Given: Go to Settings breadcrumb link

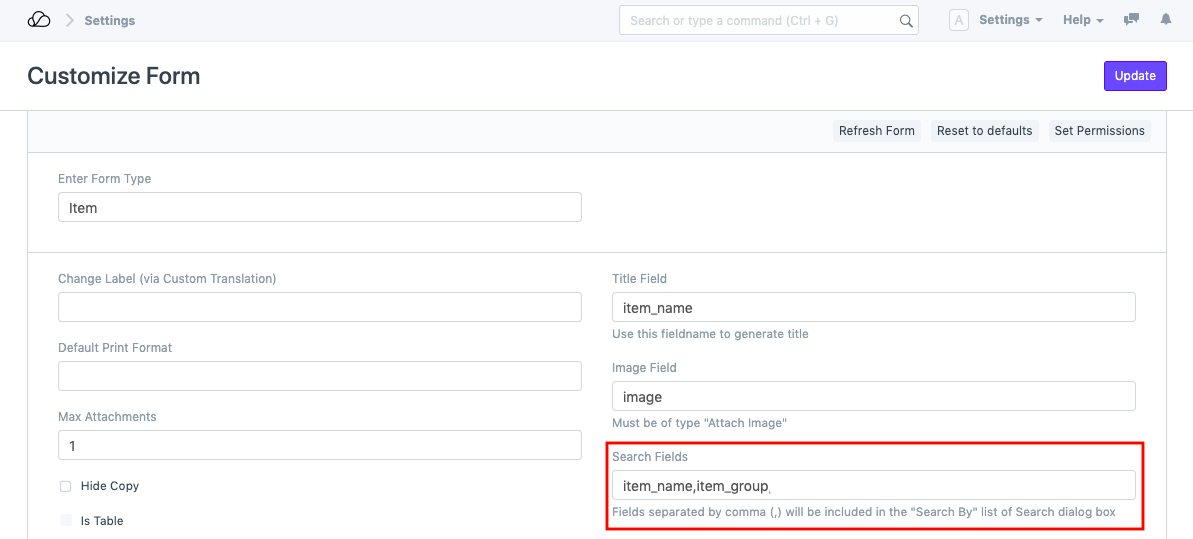Looking at the screenshot, I should (x=110, y=20).
